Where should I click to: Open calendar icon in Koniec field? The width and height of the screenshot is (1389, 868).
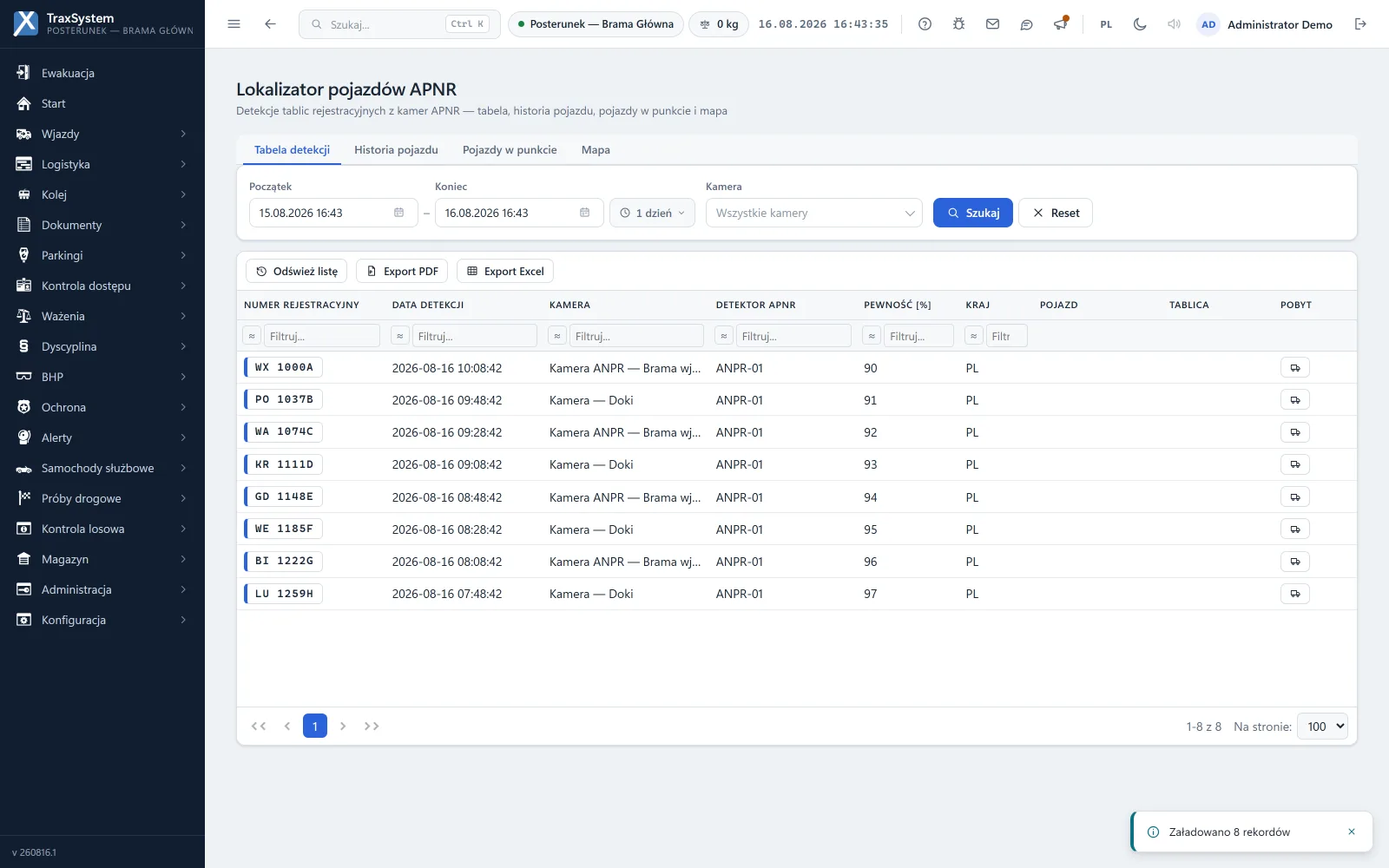tap(584, 213)
